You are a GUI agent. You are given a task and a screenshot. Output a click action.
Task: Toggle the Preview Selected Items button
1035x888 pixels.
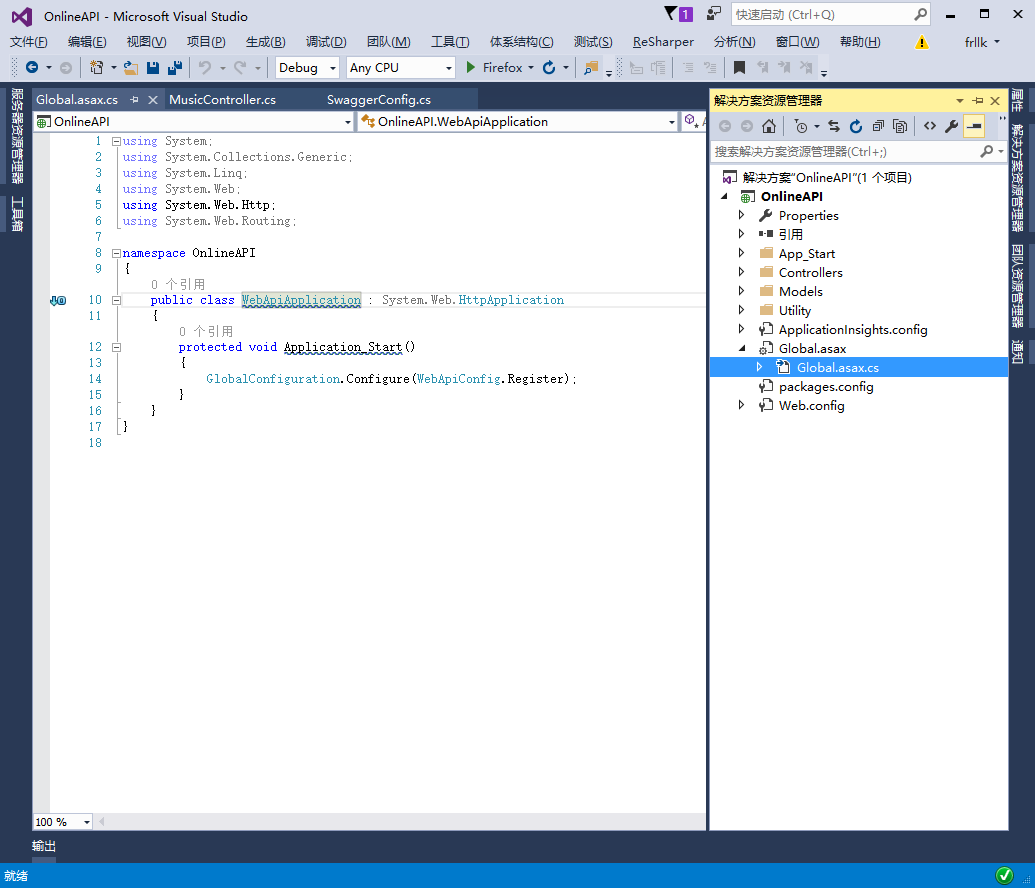(974, 126)
